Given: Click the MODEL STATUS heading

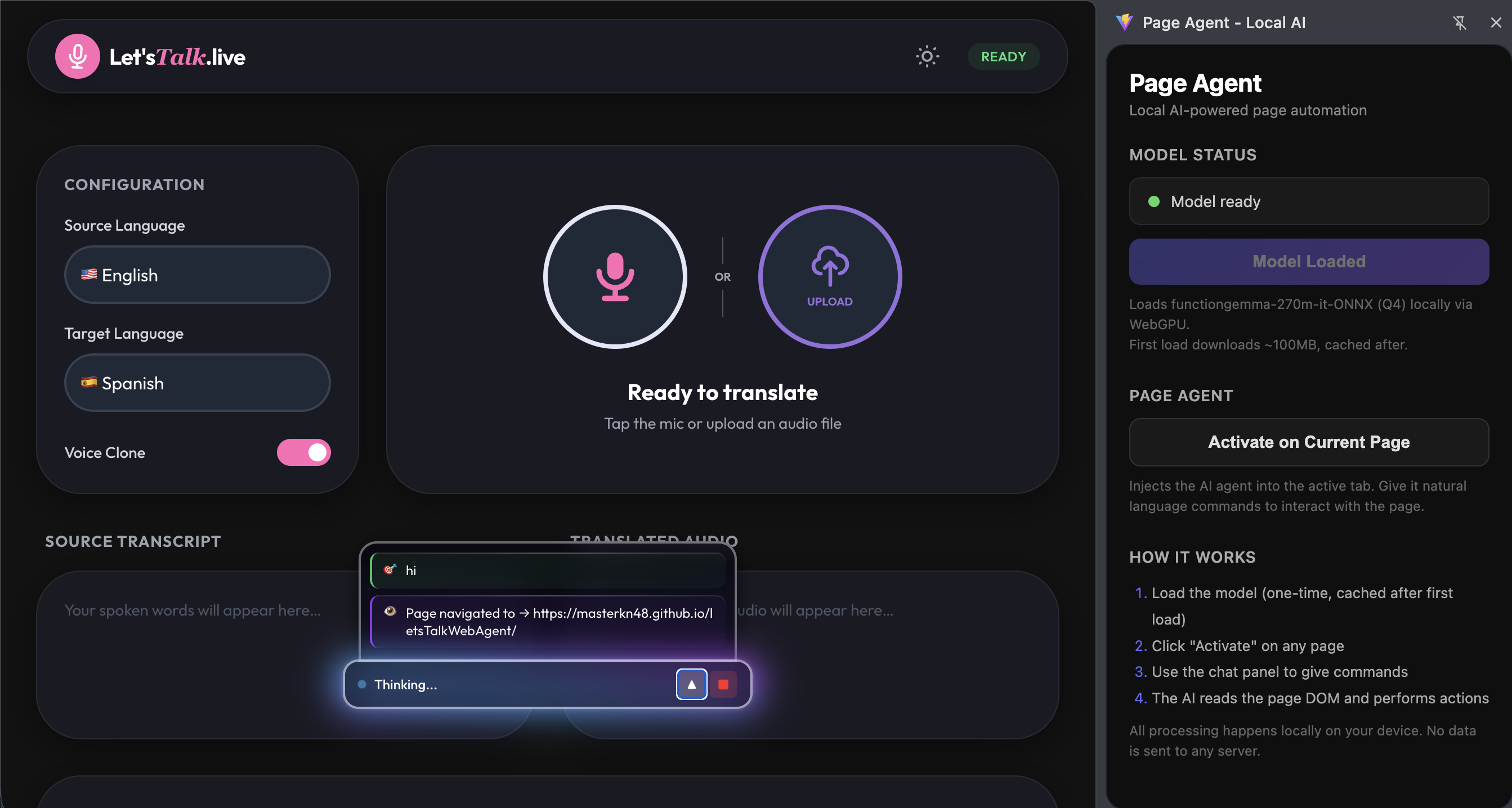Looking at the screenshot, I should pos(1193,155).
